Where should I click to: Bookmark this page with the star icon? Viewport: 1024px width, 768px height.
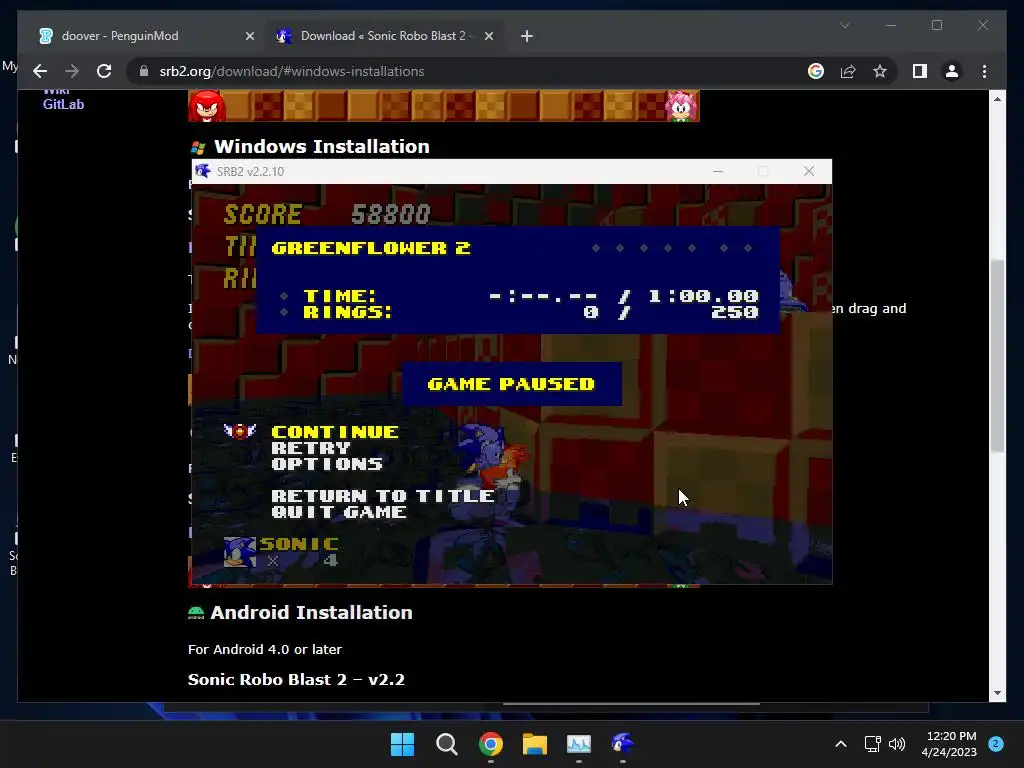click(x=880, y=71)
